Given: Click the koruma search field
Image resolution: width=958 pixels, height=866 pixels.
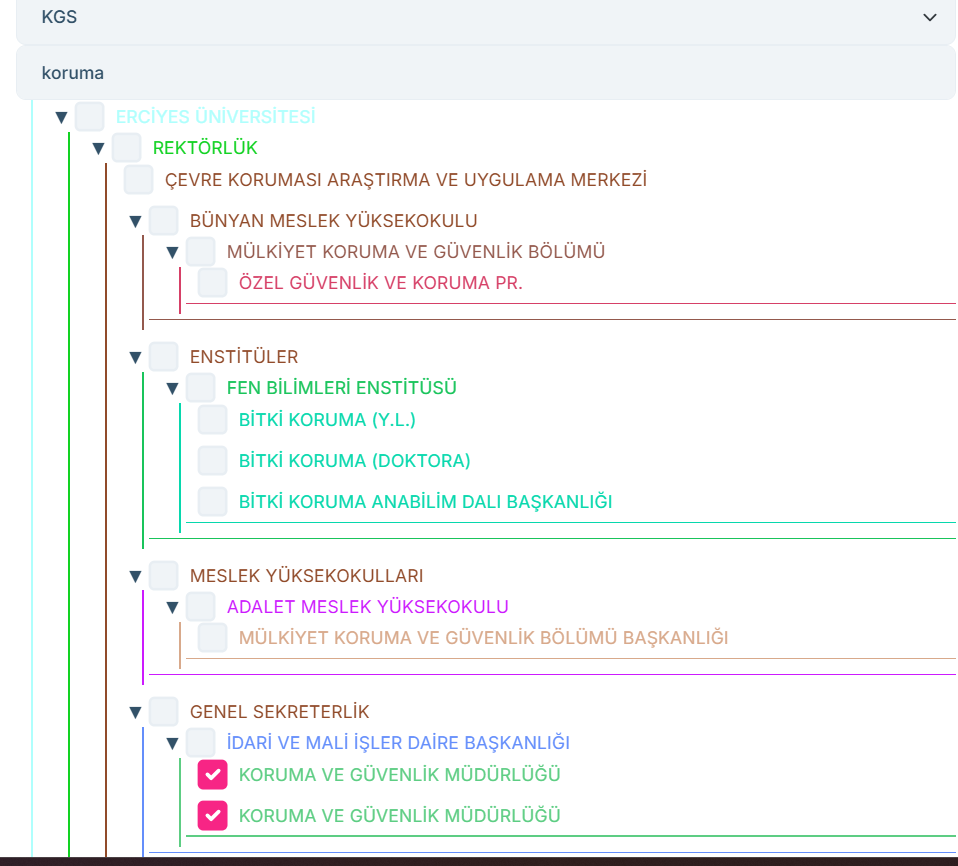Looking at the screenshot, I should pyautogui.click(x=485, y=73).
